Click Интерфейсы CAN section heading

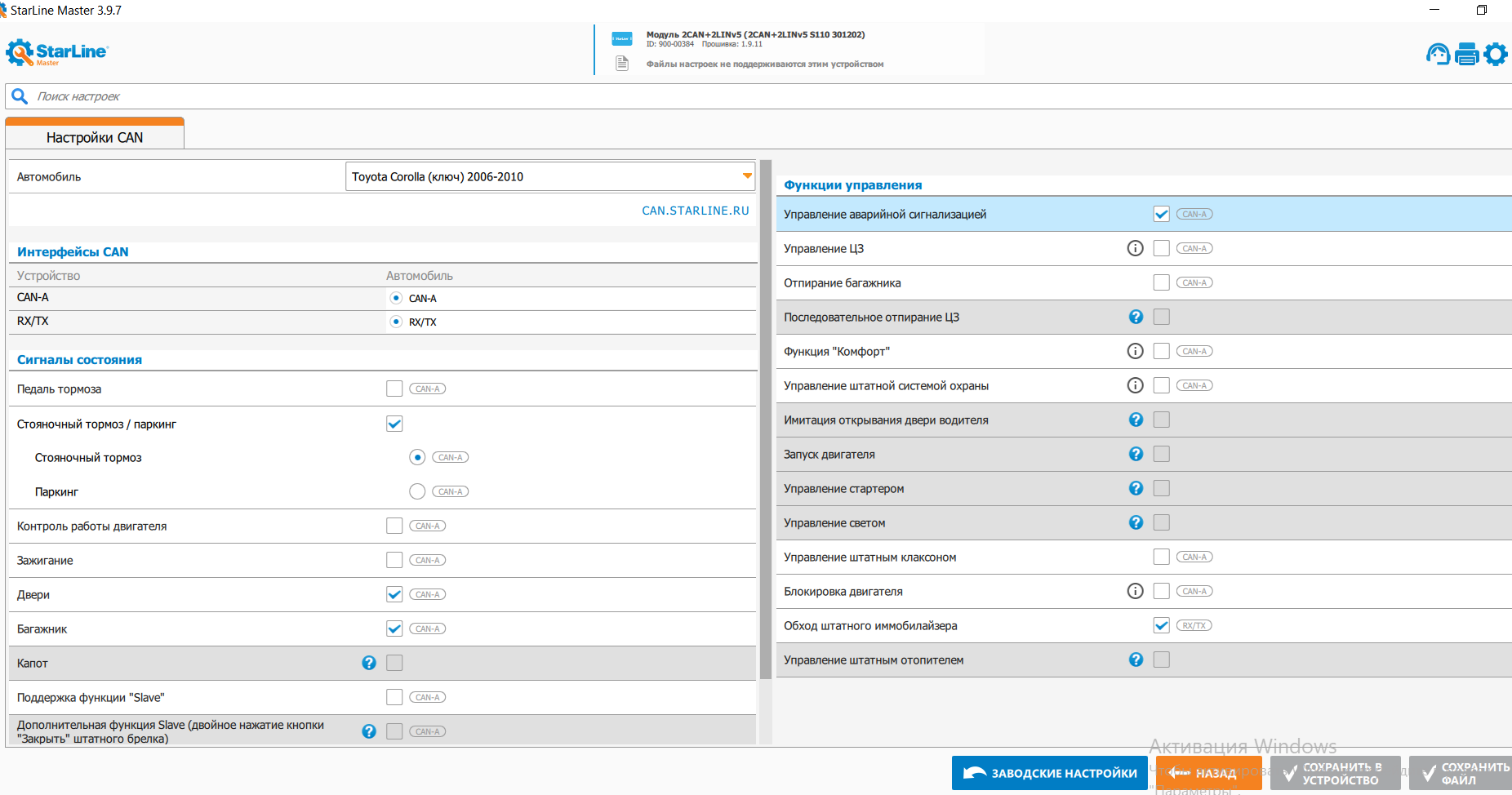click(73, 252)
